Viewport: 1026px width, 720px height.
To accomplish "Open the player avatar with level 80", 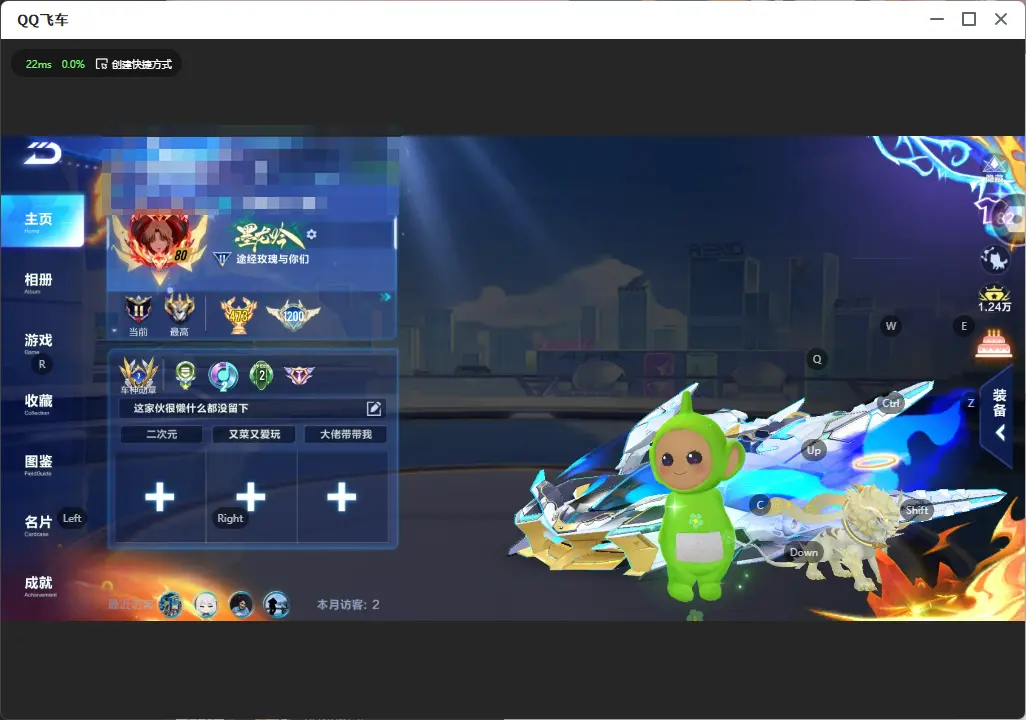I will 159,243.
